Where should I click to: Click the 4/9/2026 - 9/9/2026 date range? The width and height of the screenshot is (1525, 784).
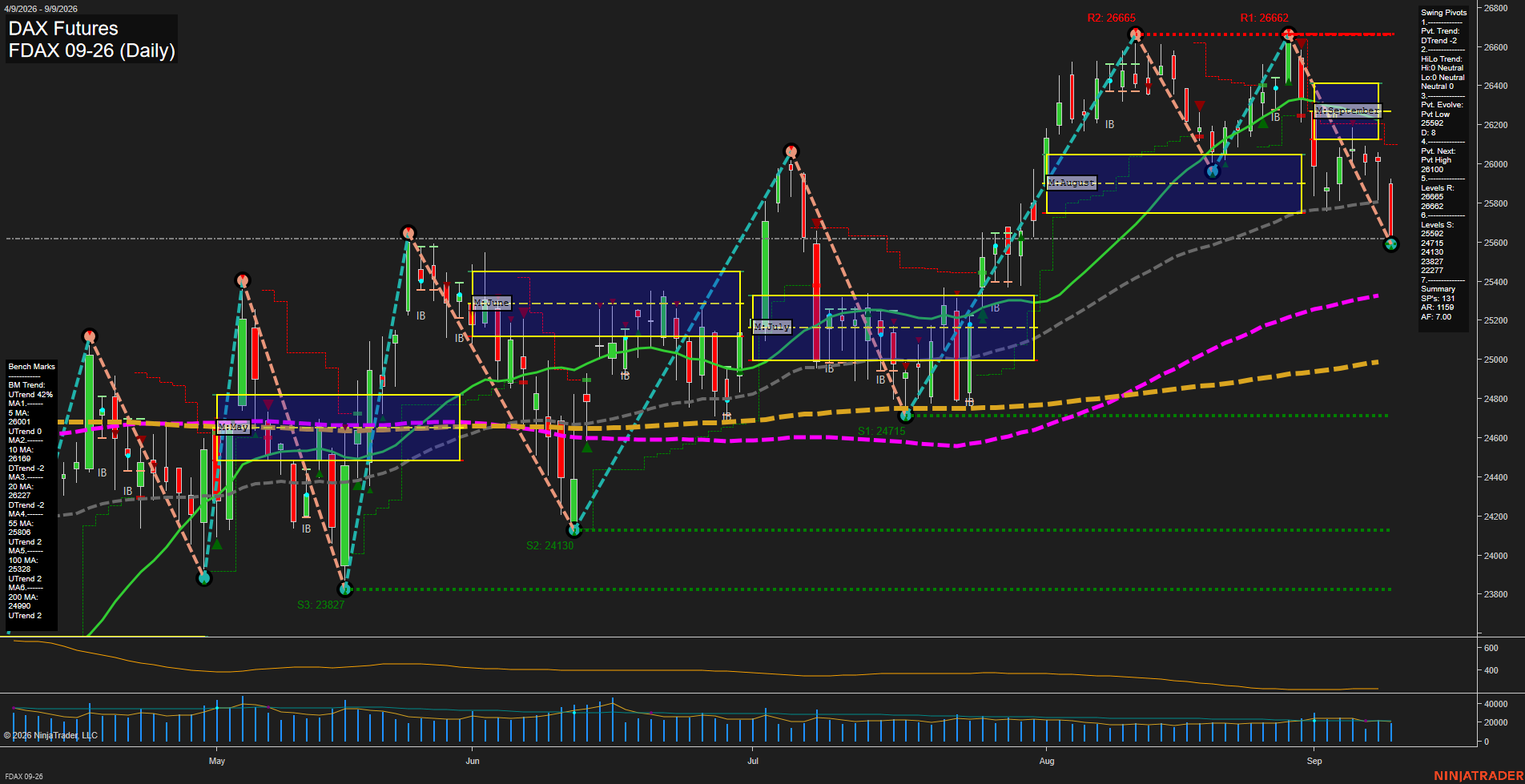(39, 9)
